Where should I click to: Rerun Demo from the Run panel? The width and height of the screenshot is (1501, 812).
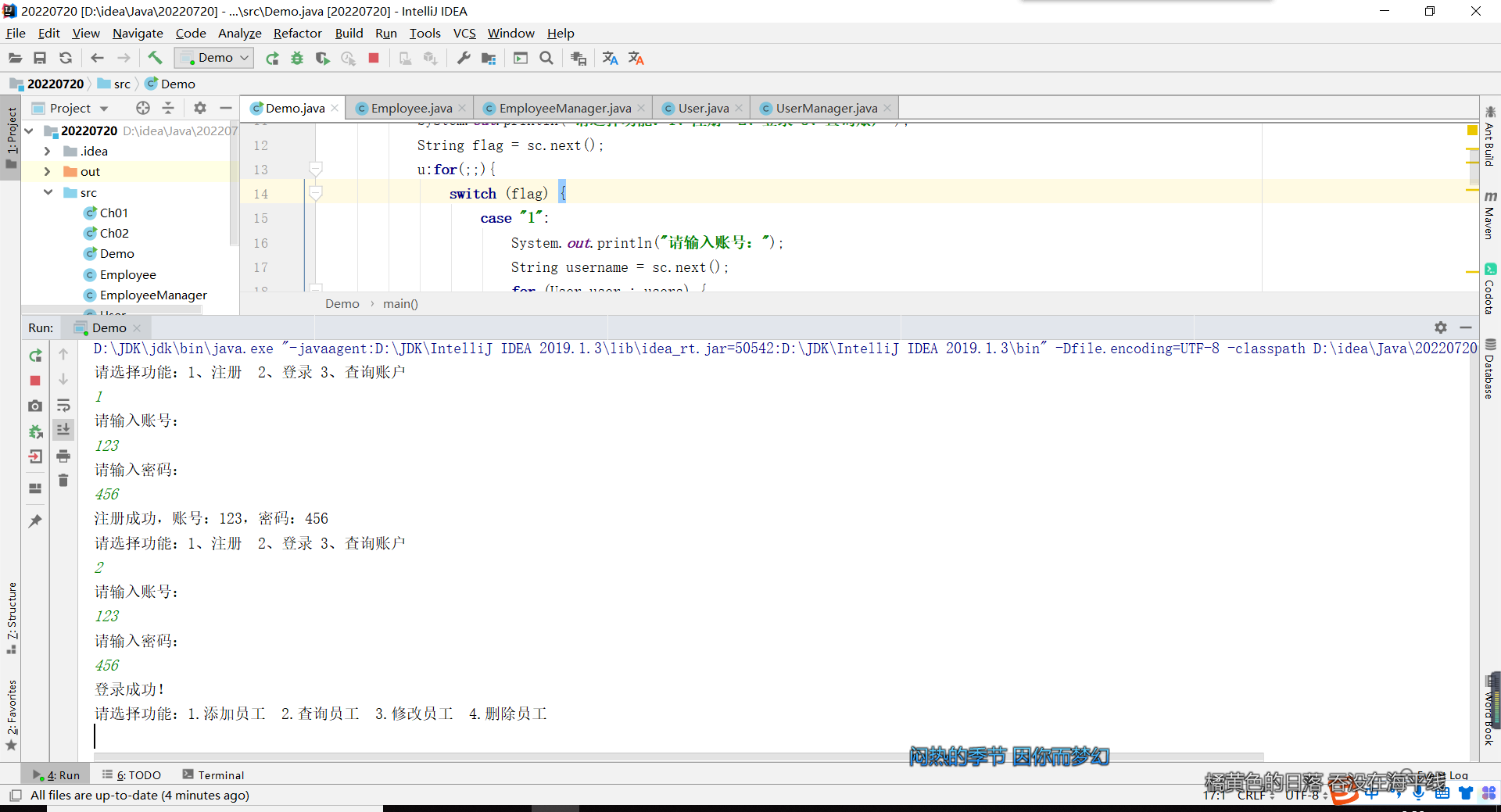click(35, 356)
